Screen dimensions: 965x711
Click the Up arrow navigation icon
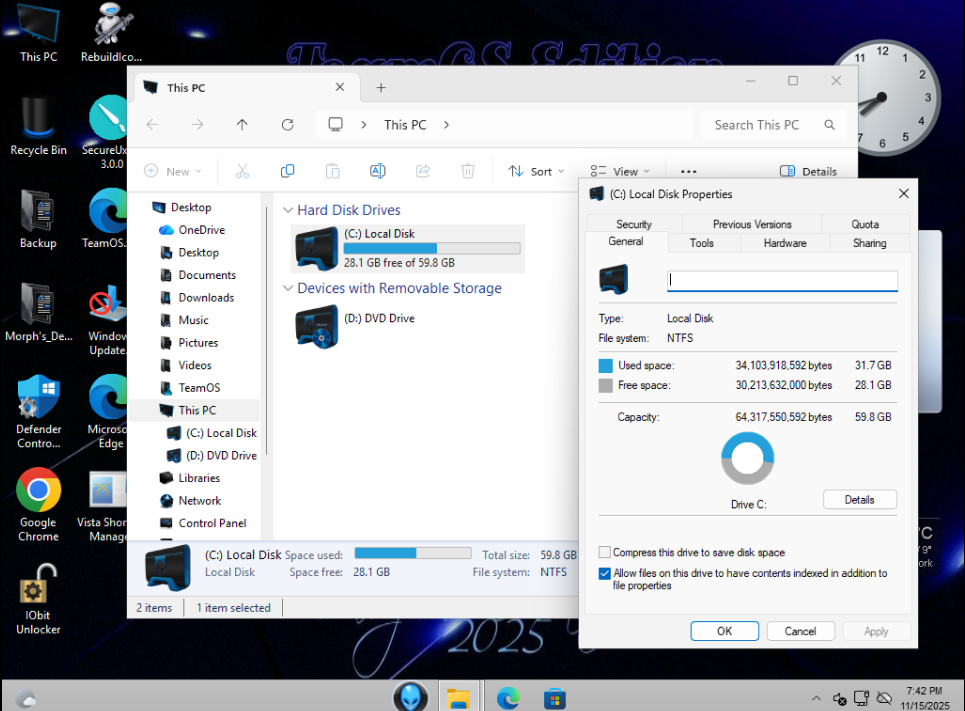click(242, 125)
